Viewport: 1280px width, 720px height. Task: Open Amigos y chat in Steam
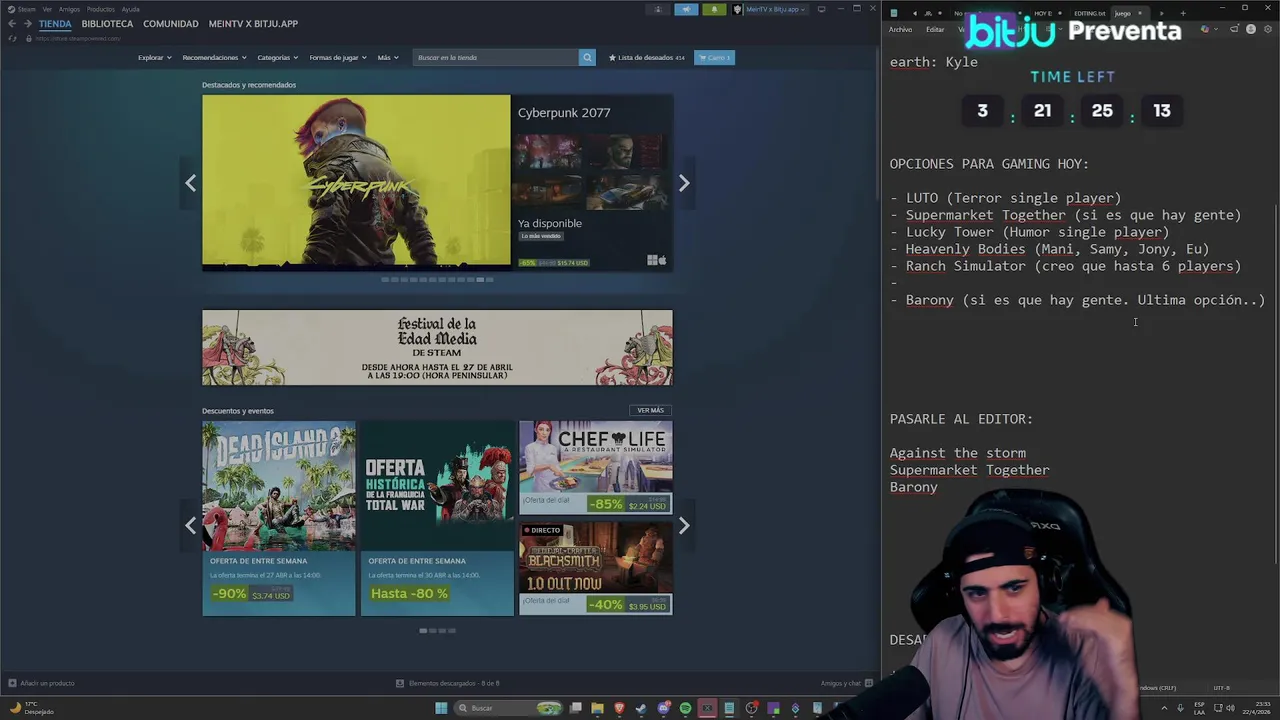[845, 683]
